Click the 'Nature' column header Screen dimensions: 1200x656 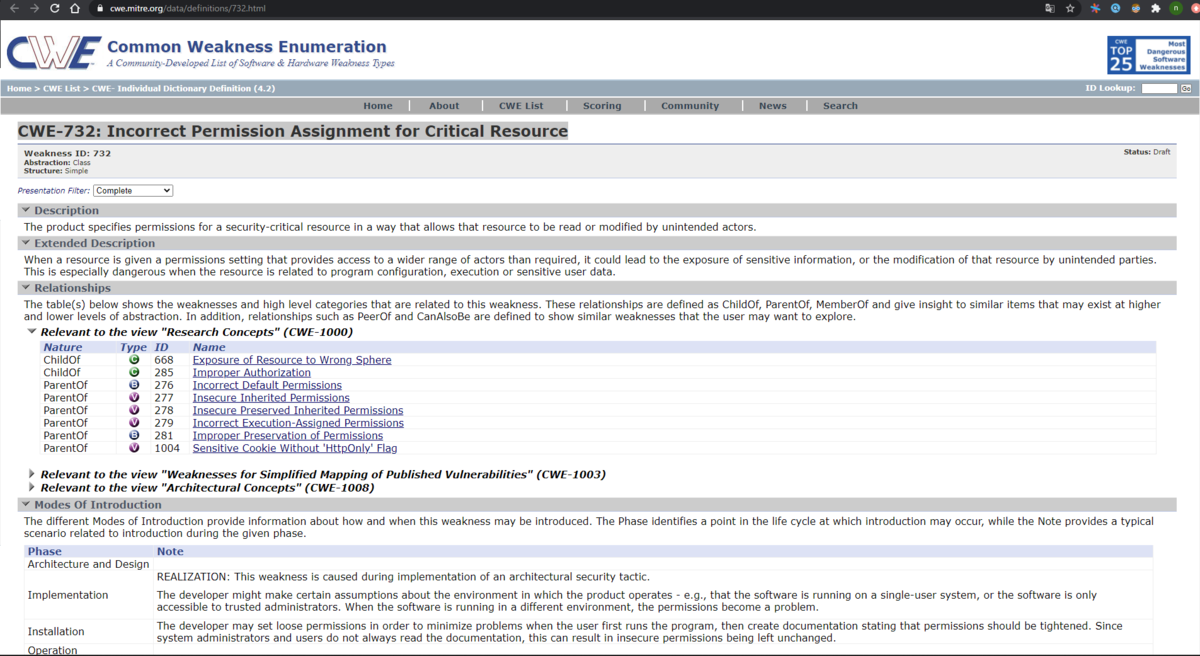(x=63, y=347)
